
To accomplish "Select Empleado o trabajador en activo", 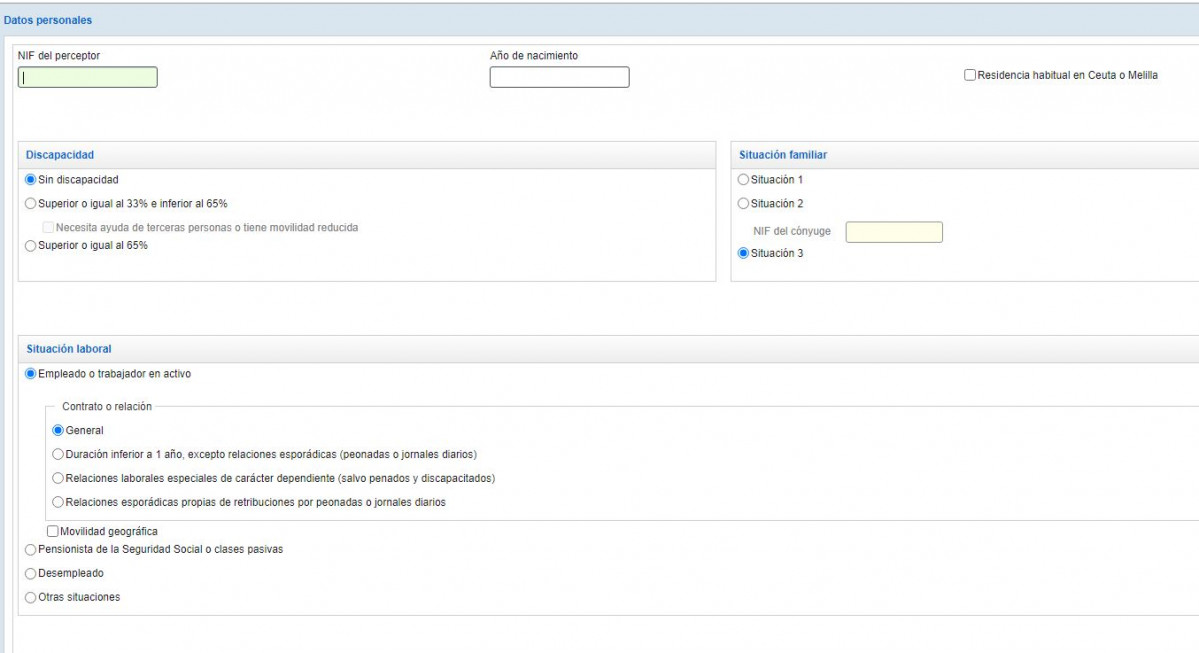I will 31,374.
